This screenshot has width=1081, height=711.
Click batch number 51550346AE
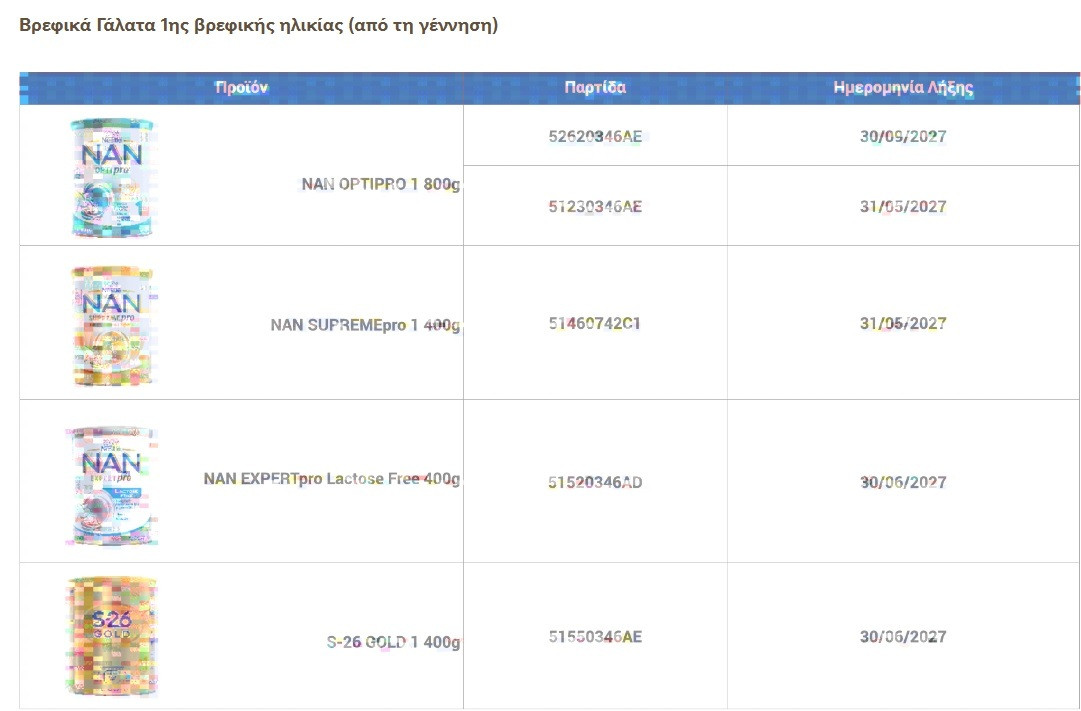(x=595, y=637)
